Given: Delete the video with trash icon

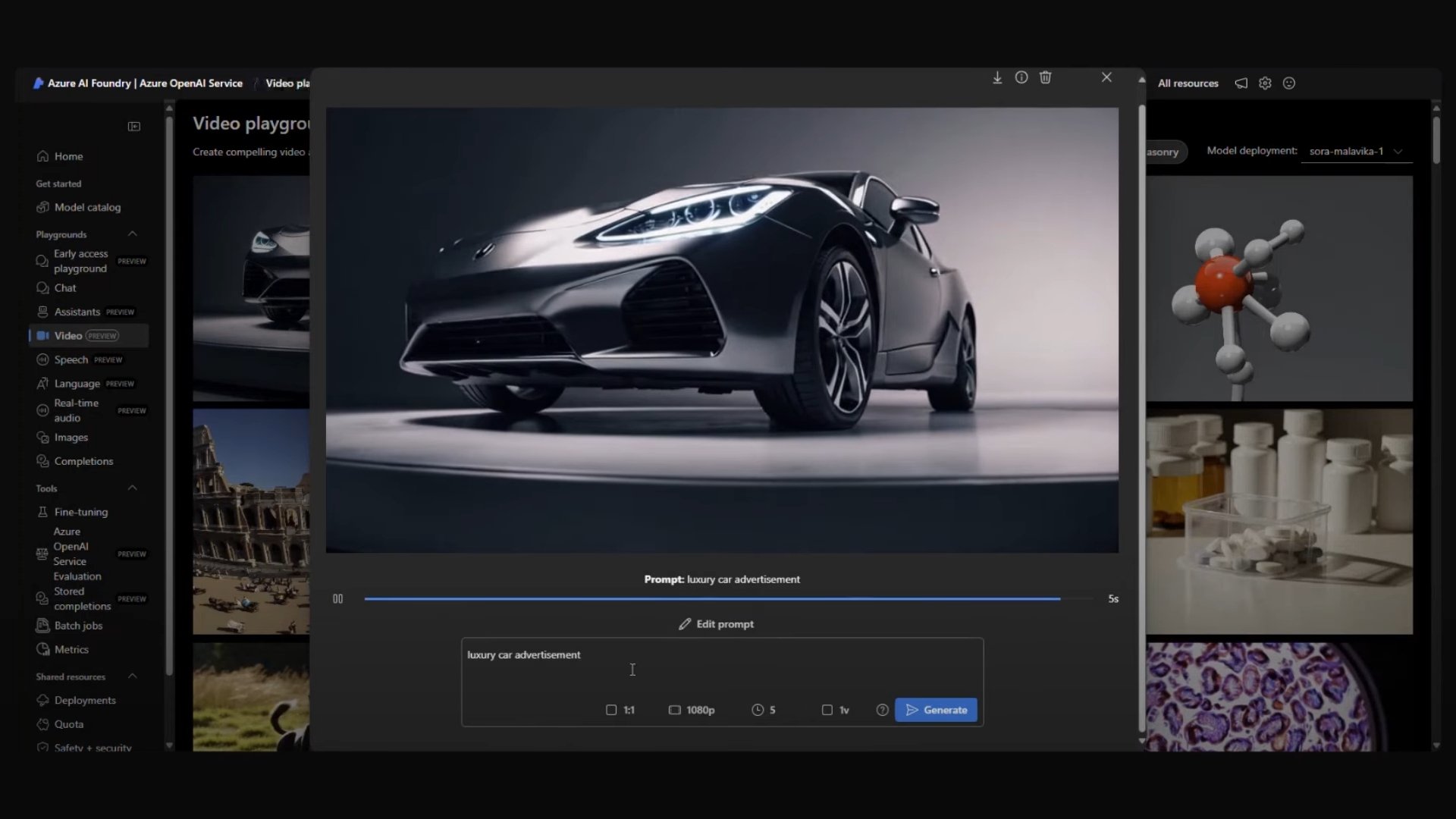Looking at the screenshot, I should coord(1046,77).
